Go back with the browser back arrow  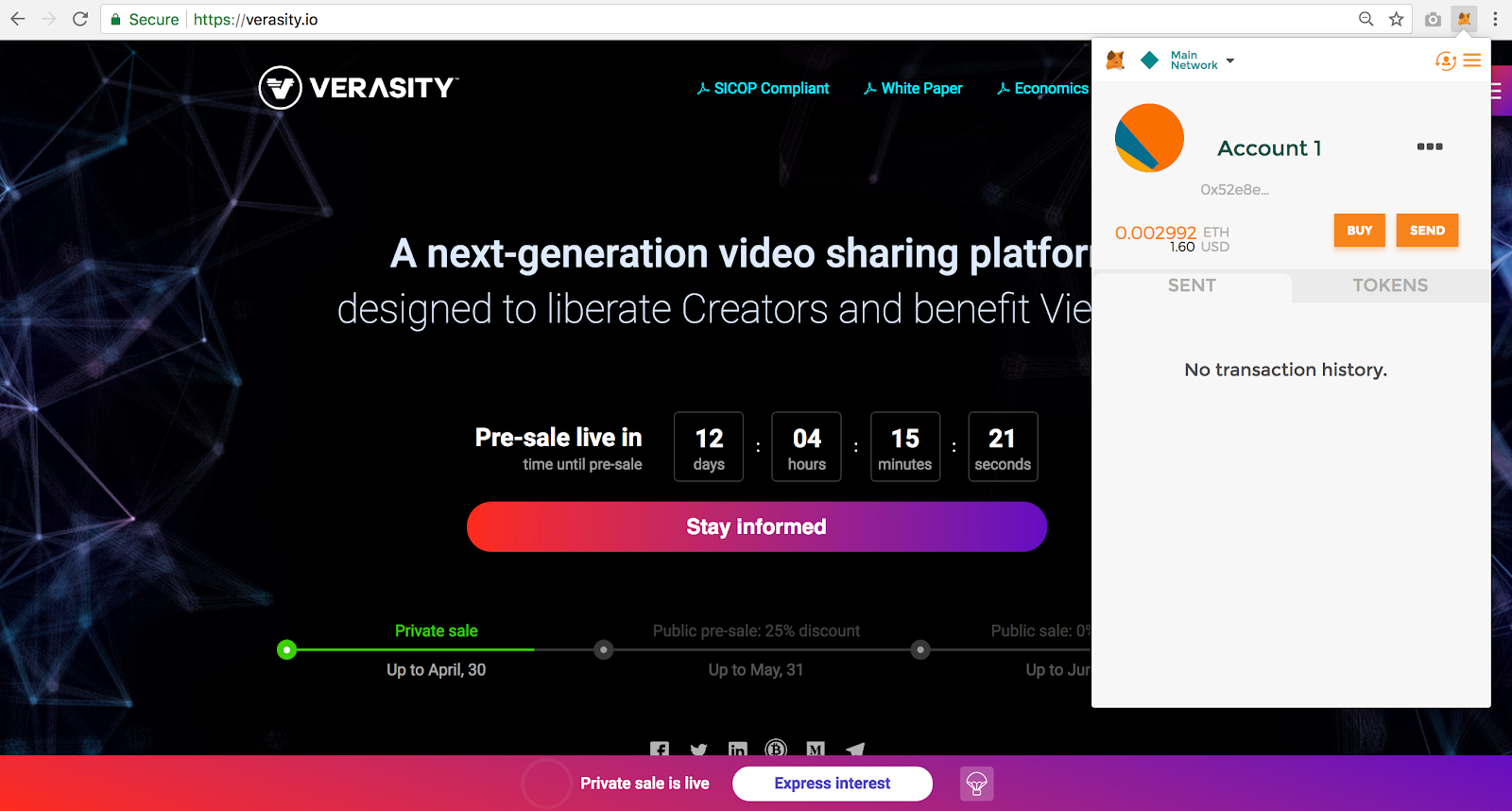tap(18, 19)
